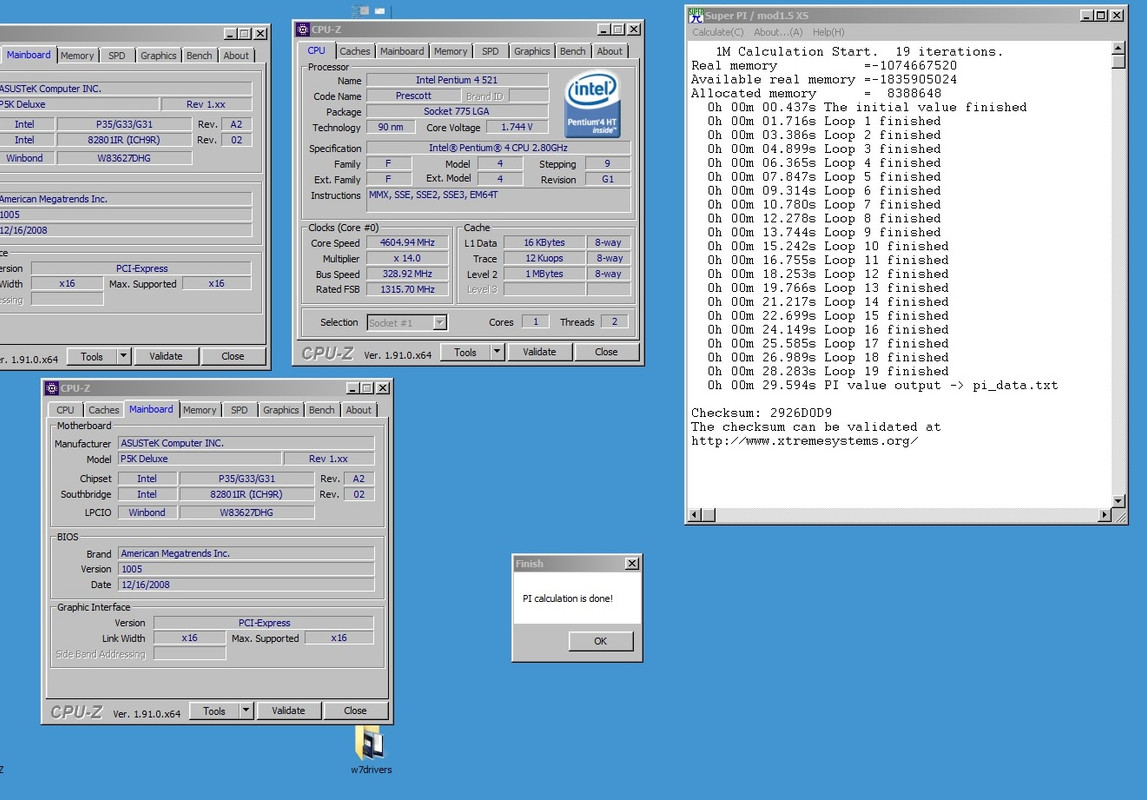Open About menu in Super PI
1147x800 pixels.
(x=778, y=32)
